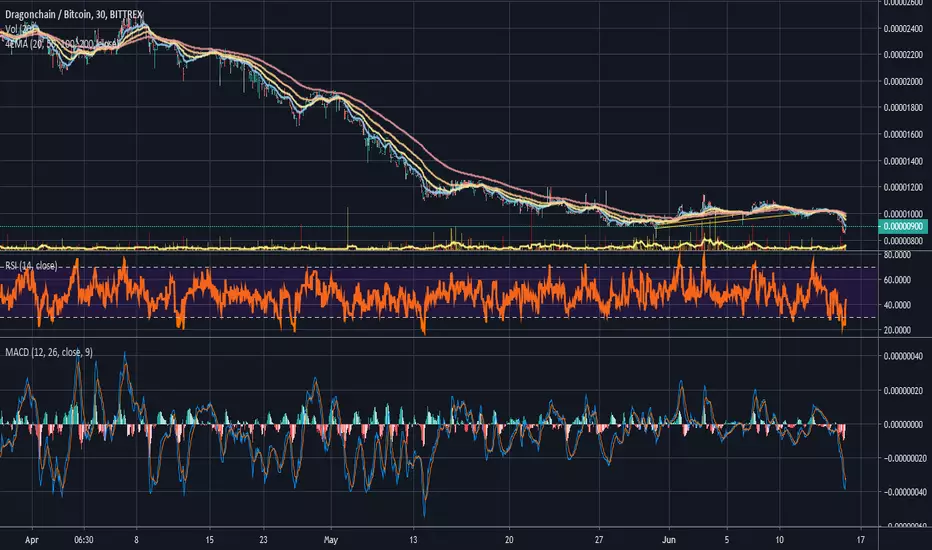Screen dimensions: 932x550
Task: Select the 06:30 marker on time axis
Action: [x=84, y=540]
